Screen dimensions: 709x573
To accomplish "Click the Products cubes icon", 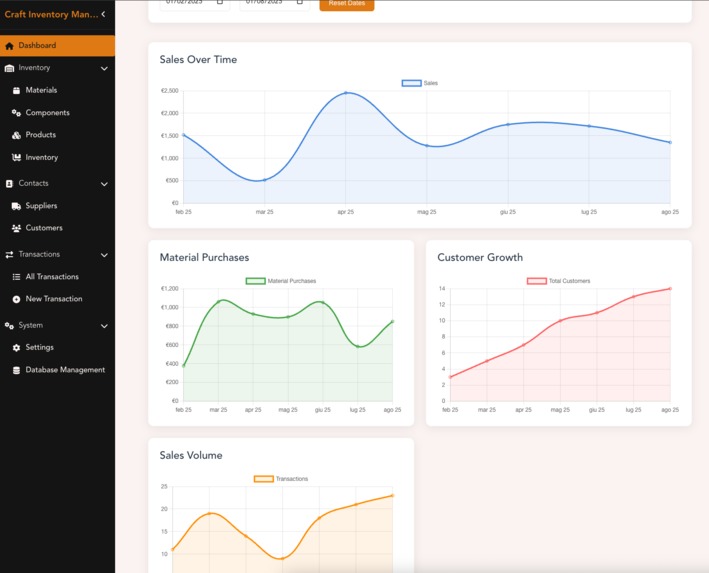I will tap(16, 135).
